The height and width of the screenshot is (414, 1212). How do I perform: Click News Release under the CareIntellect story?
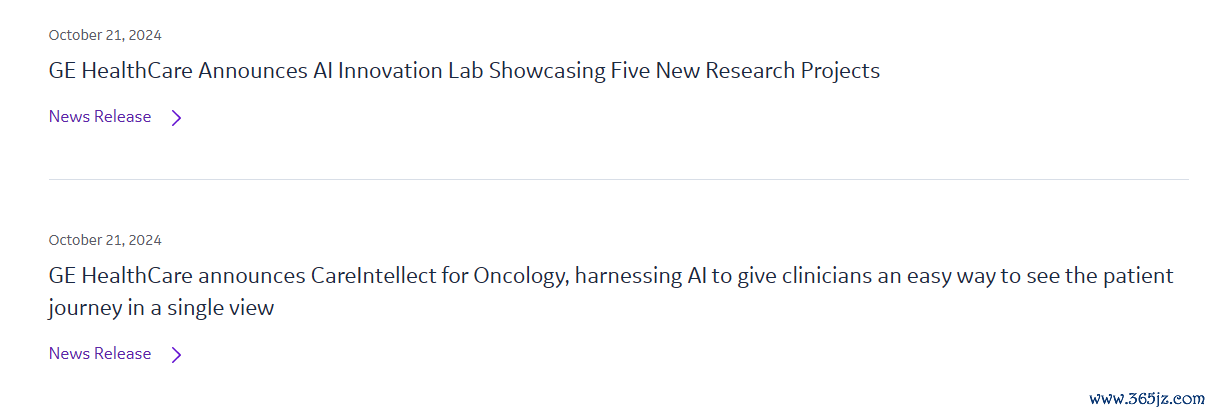[x=100, y=354]
